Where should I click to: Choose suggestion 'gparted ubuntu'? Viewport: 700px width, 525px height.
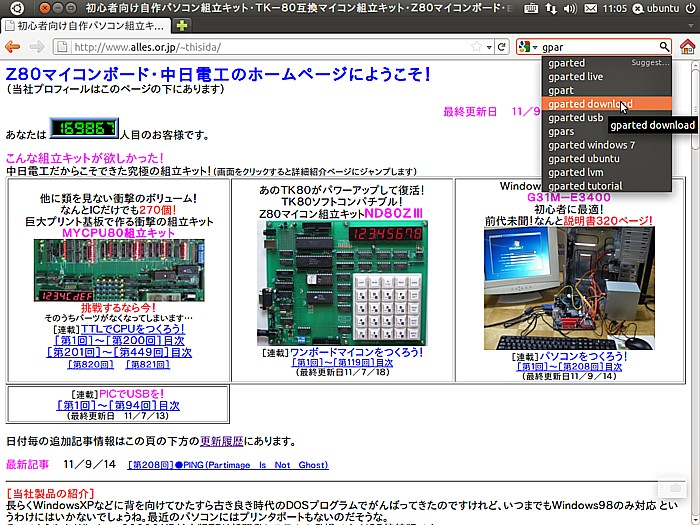coord(606,159)
